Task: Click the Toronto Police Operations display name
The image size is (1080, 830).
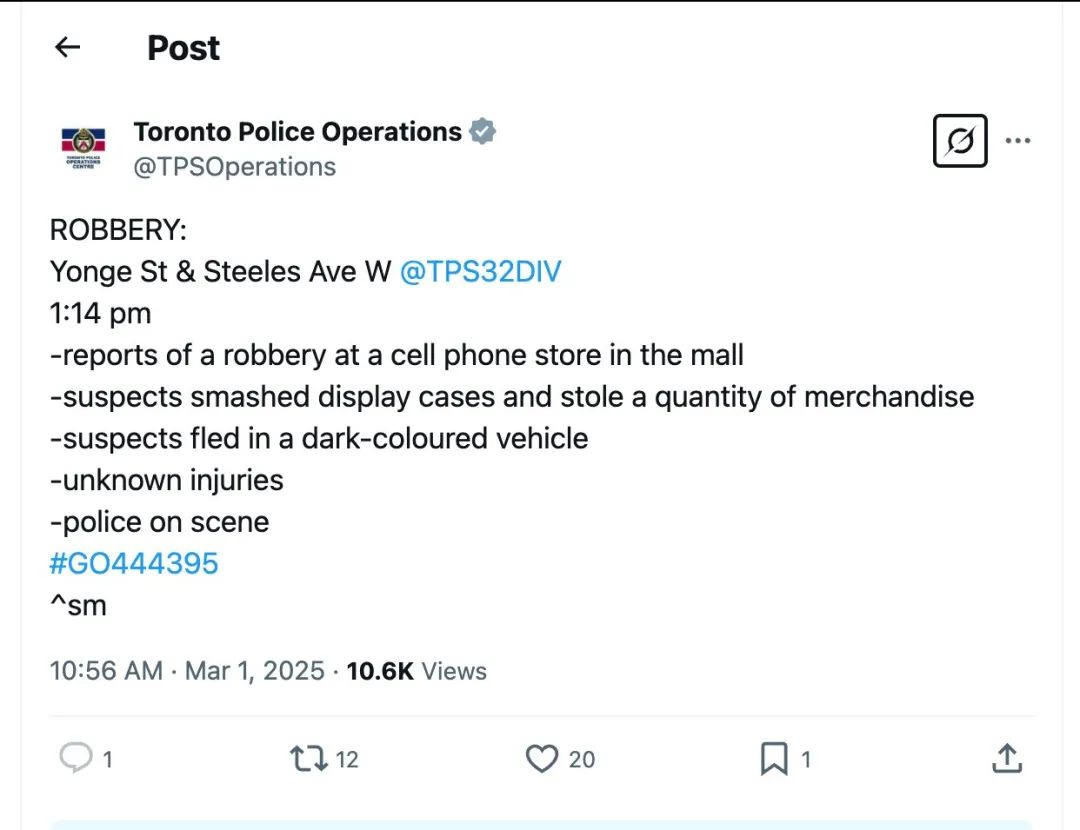Action: click(x=298, y=132)
